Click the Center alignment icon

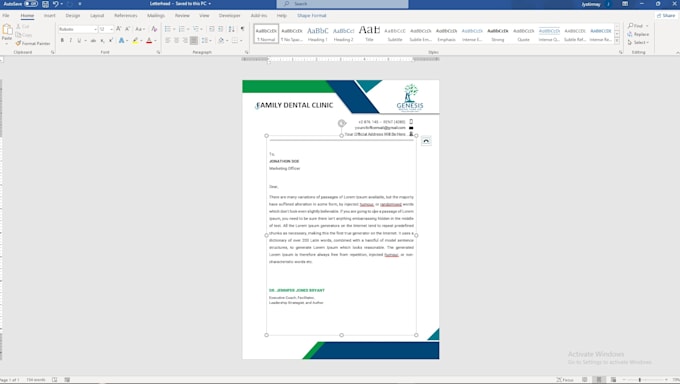pyautogui.click(x=177, y=40)
